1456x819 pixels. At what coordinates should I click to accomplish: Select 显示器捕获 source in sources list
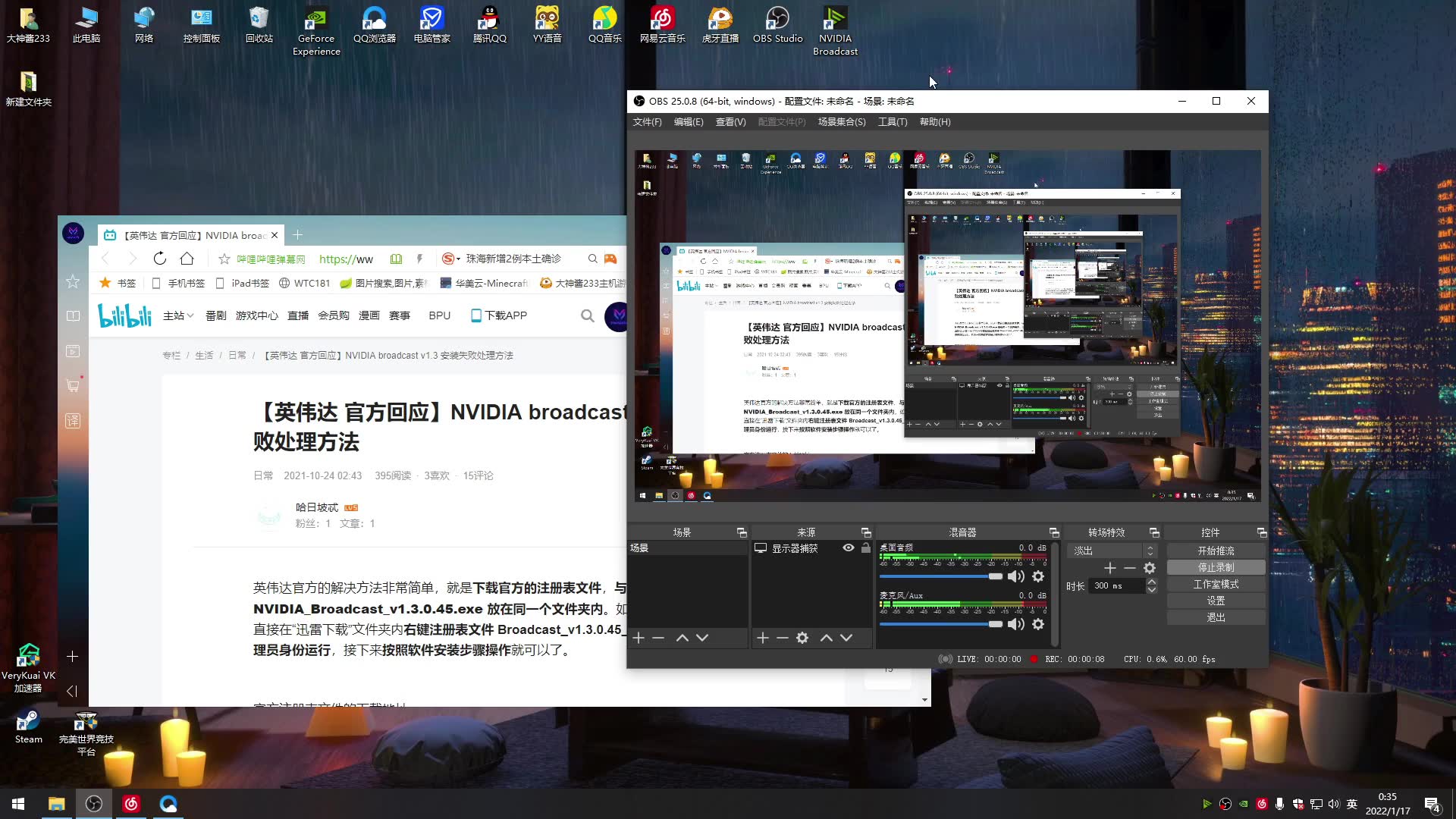pyautogui.click(x=795, y=548)
